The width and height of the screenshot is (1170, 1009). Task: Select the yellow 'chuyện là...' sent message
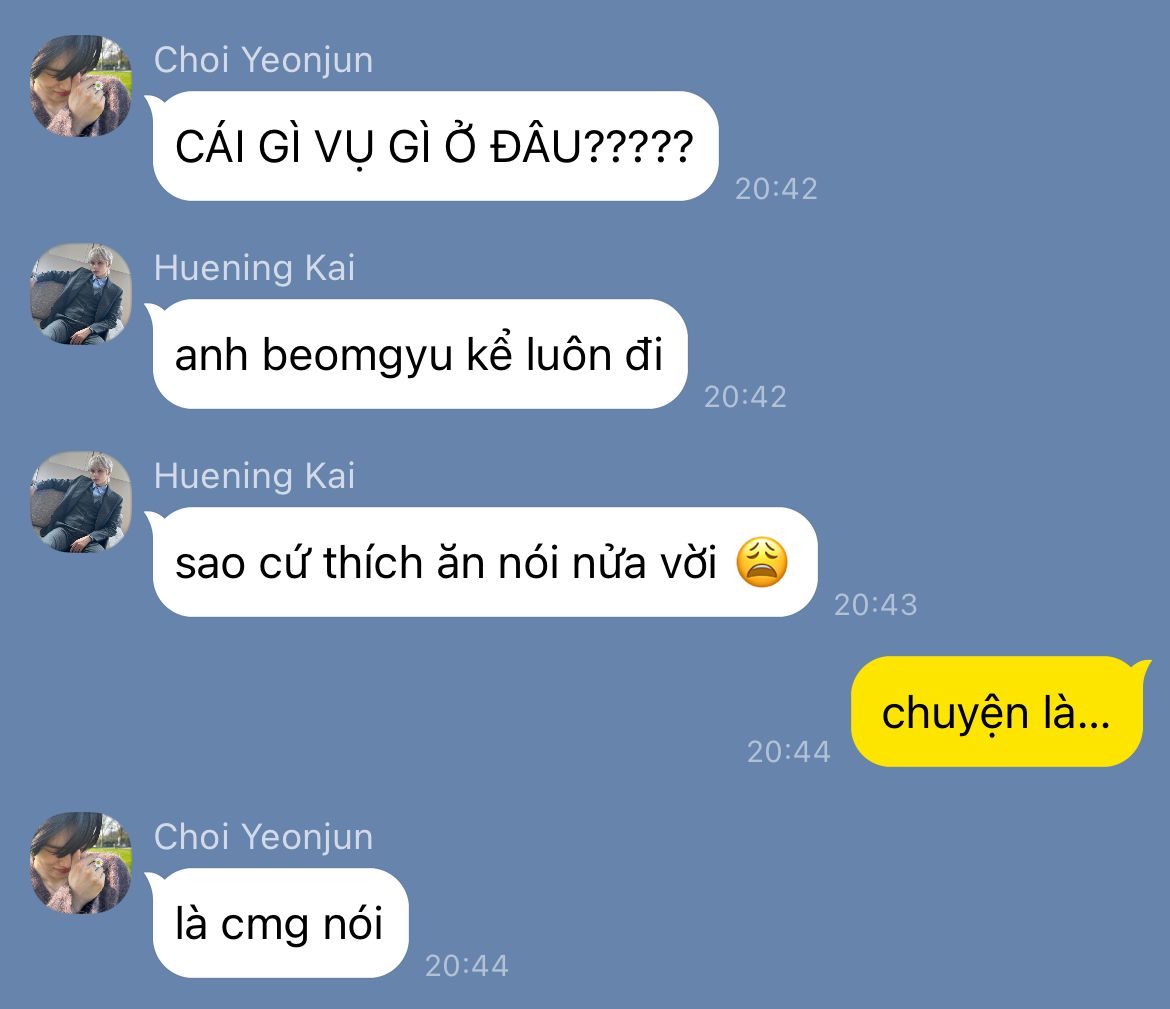tap(997, 712)
